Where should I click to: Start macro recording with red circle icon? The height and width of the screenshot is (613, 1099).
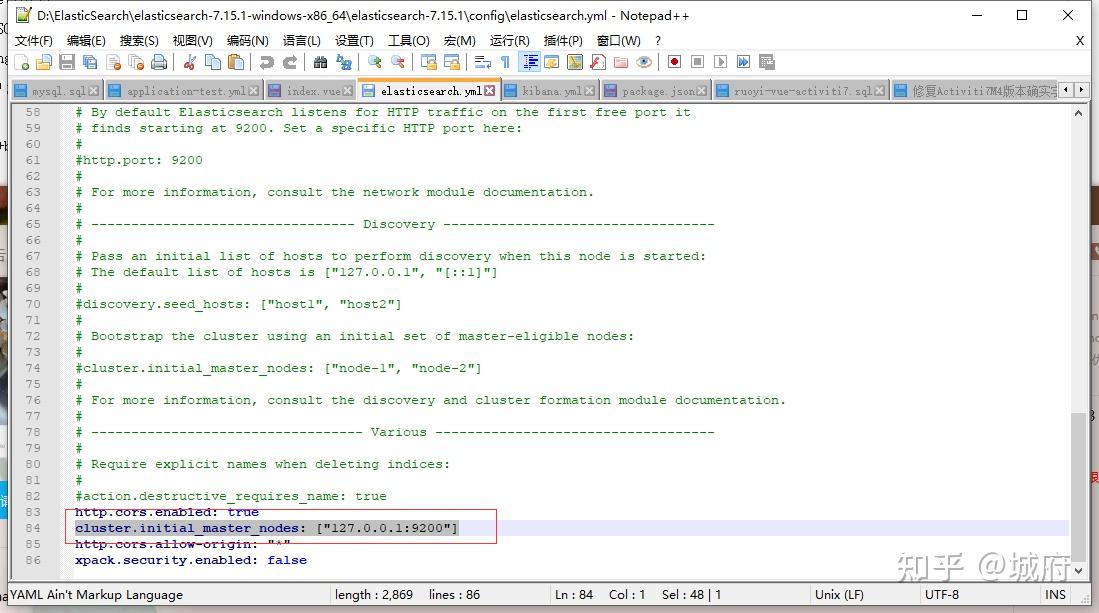coord(674,62)
